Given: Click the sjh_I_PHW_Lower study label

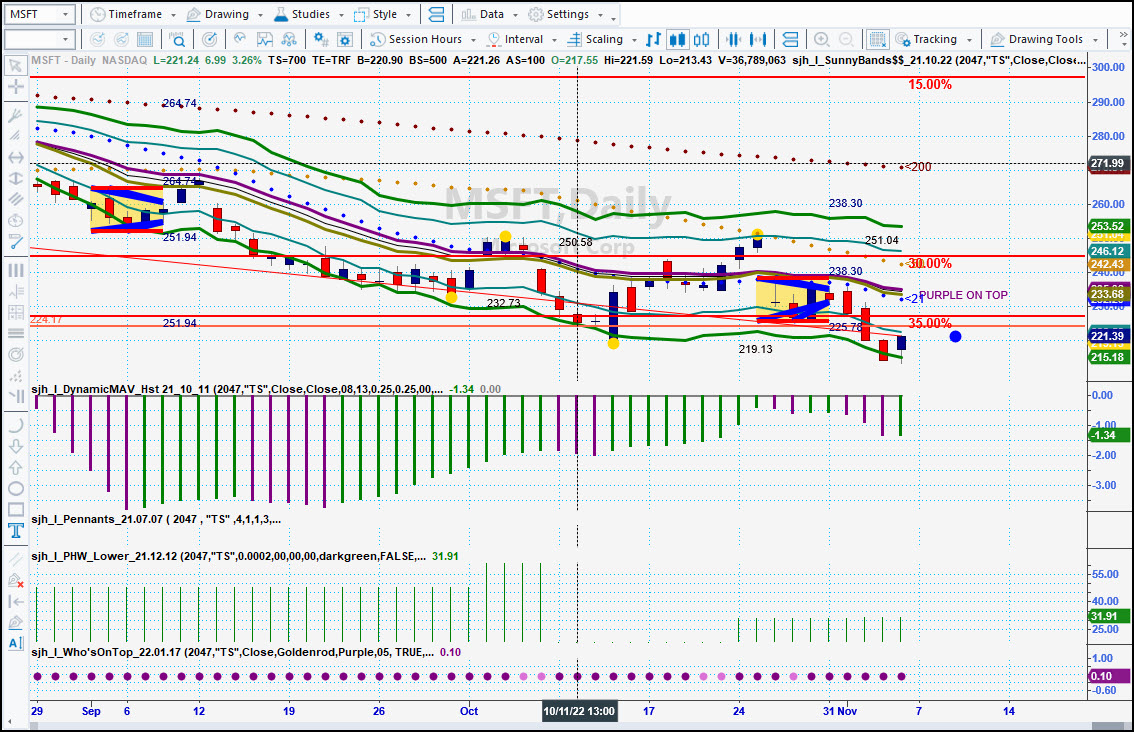Looking at the screenshot, I should (x=228, y=556).
